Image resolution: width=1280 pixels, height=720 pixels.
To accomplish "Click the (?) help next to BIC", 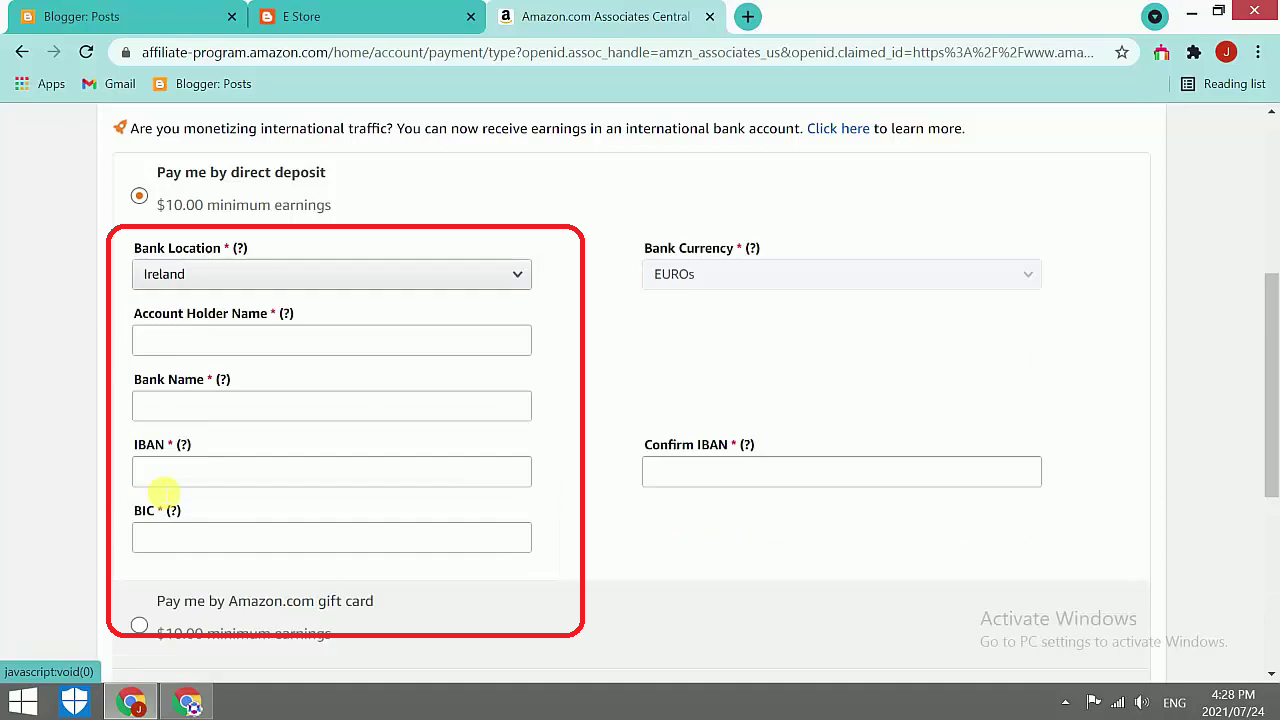I will point(173,510).
